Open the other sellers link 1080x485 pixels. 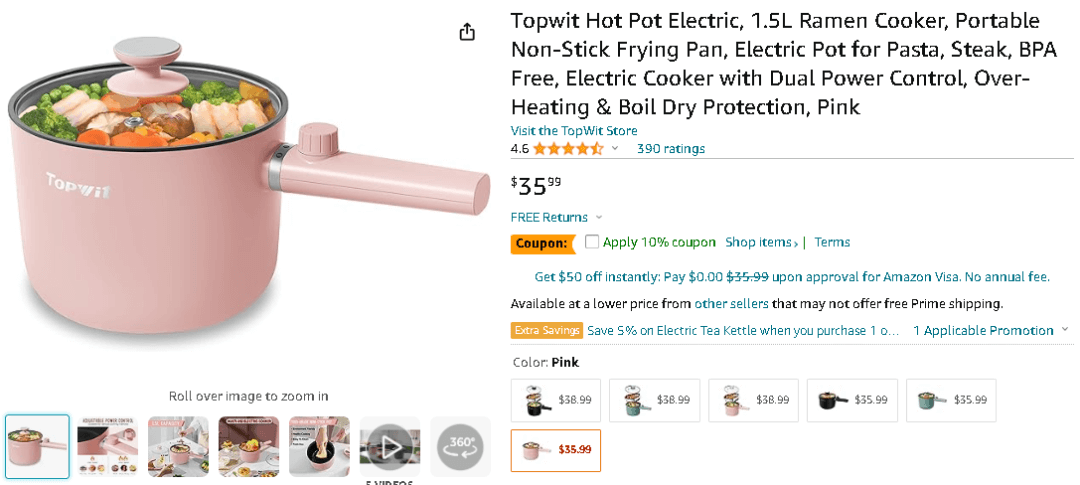[x=731, y=304]
